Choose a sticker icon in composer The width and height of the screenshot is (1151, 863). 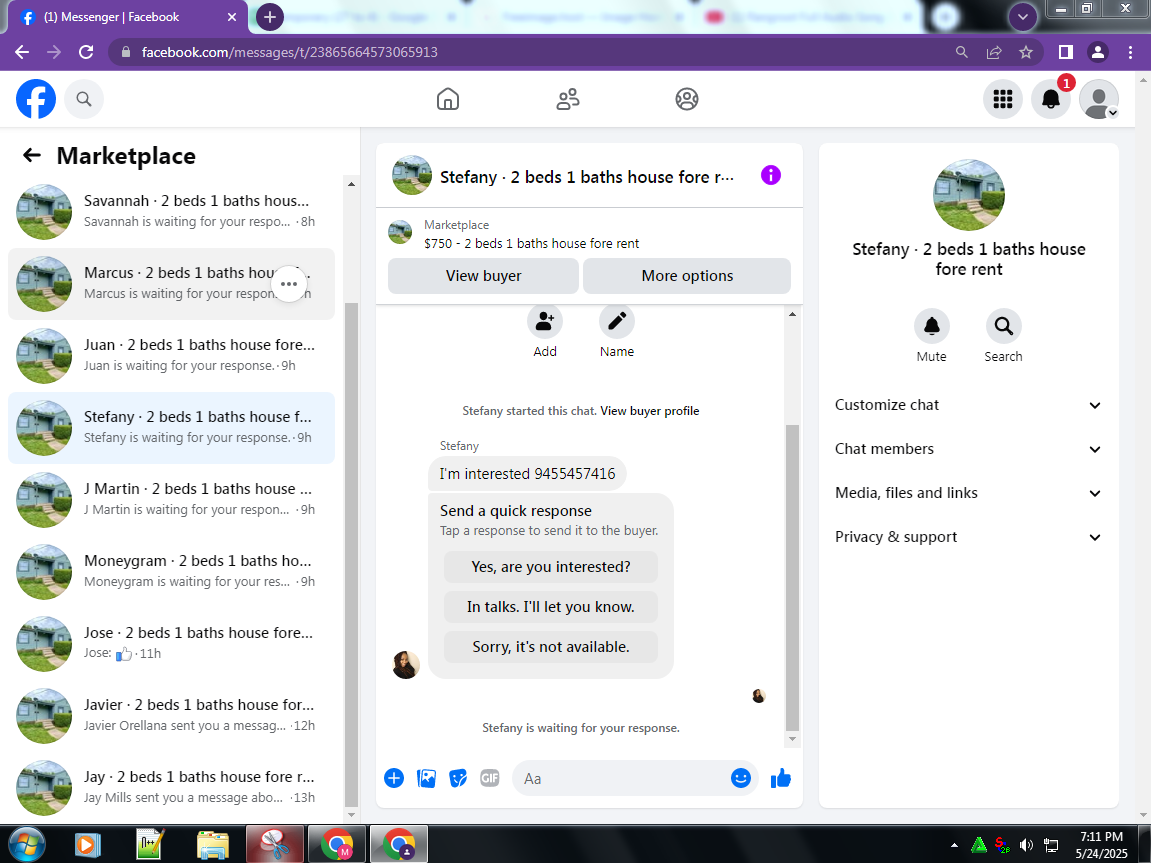pyautogui.click(x=458, y=779)
